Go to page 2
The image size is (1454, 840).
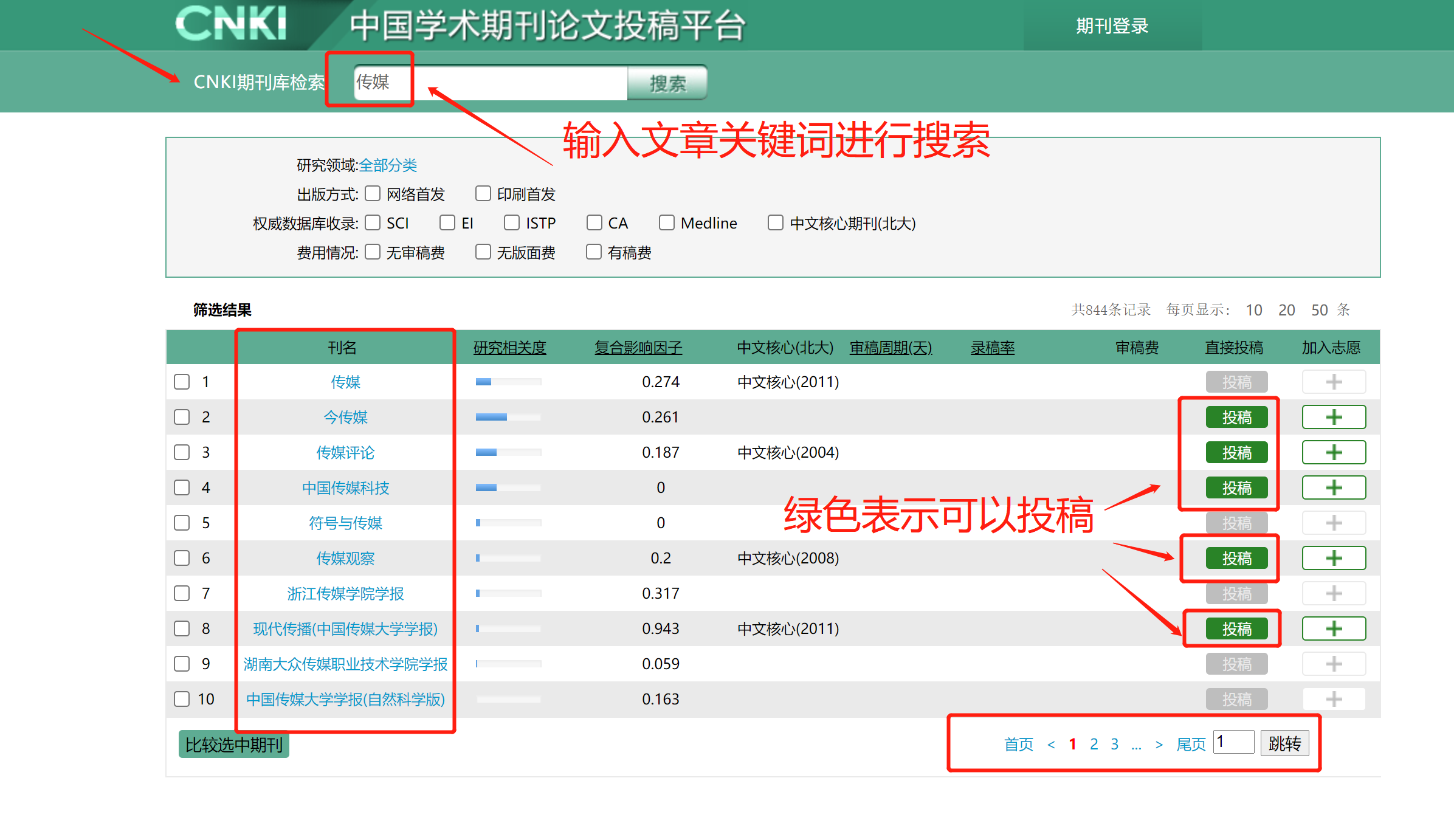(1094, 745)
